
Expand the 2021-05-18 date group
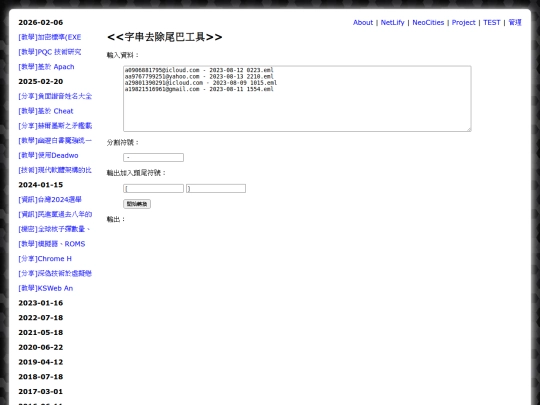41,333
